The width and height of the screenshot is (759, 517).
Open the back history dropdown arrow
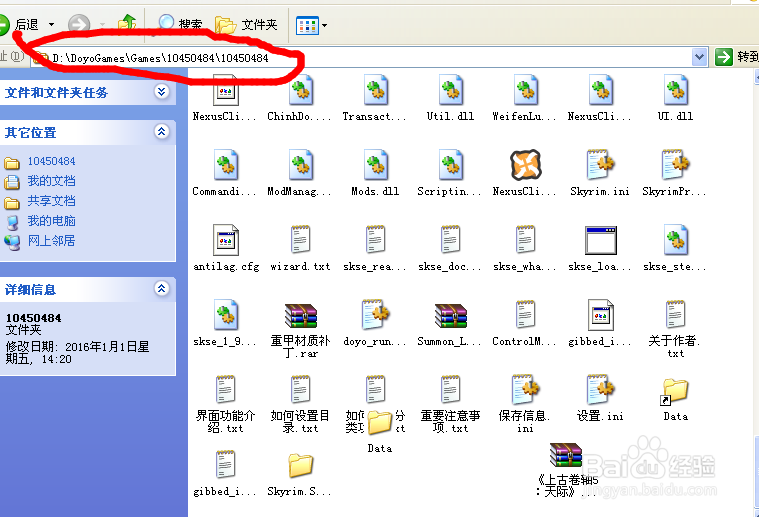coord(51,24)
